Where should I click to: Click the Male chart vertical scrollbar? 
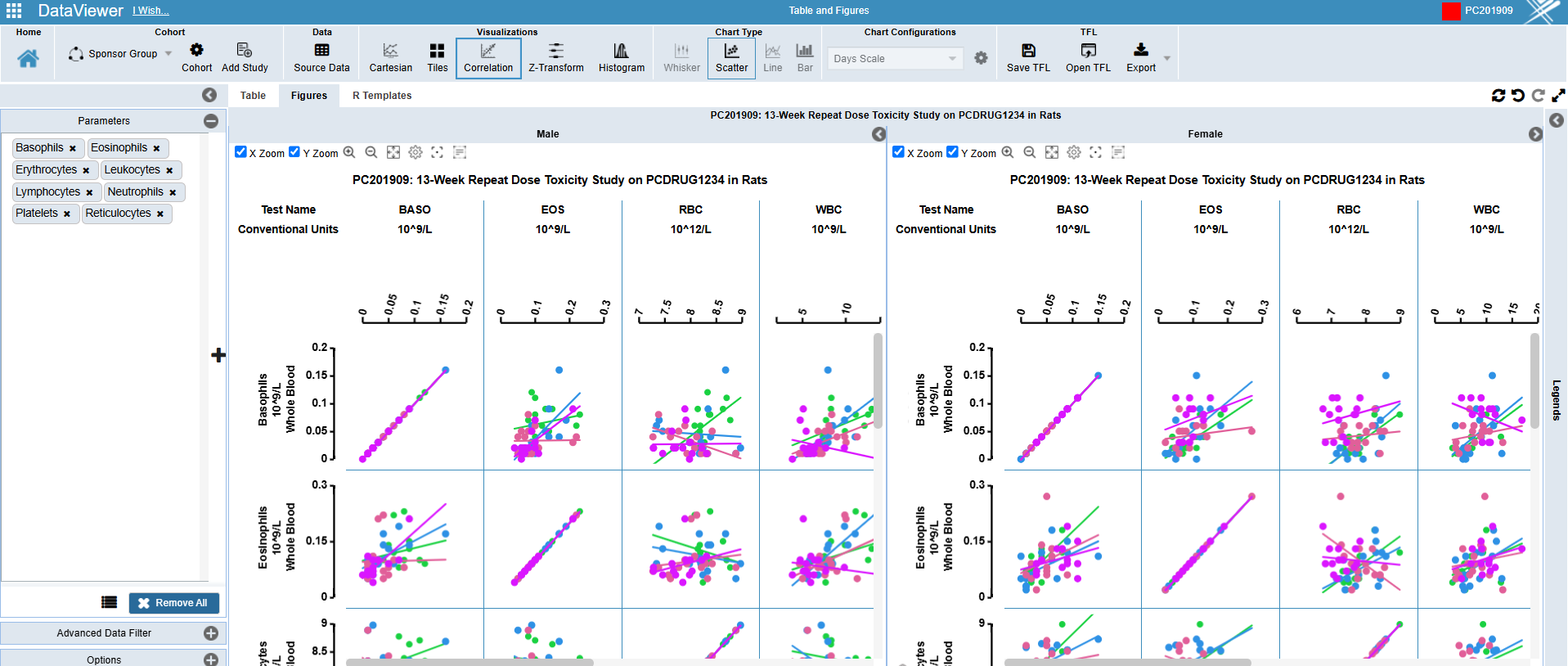(878, 380)
